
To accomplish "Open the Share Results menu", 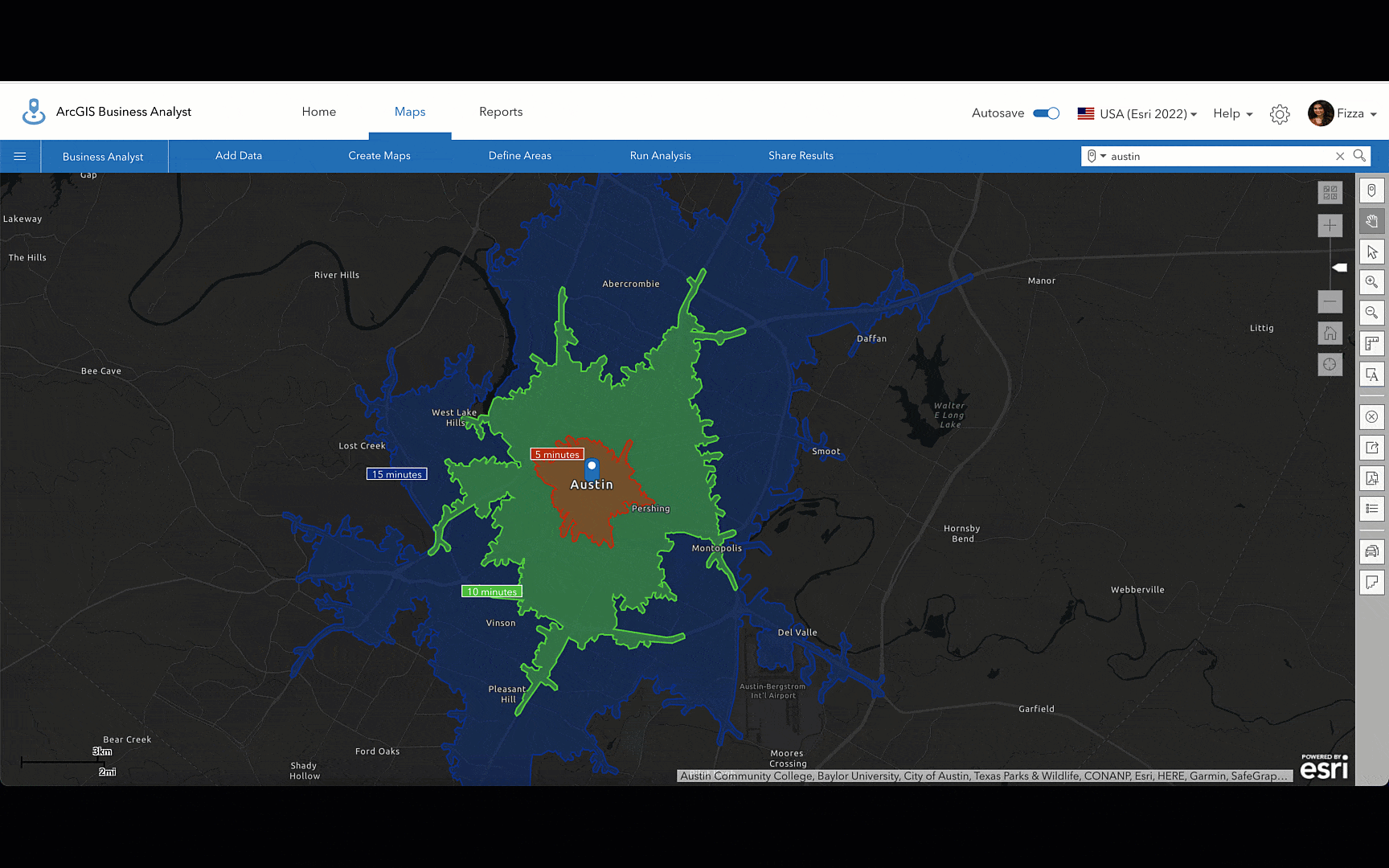I will [801, 156].
